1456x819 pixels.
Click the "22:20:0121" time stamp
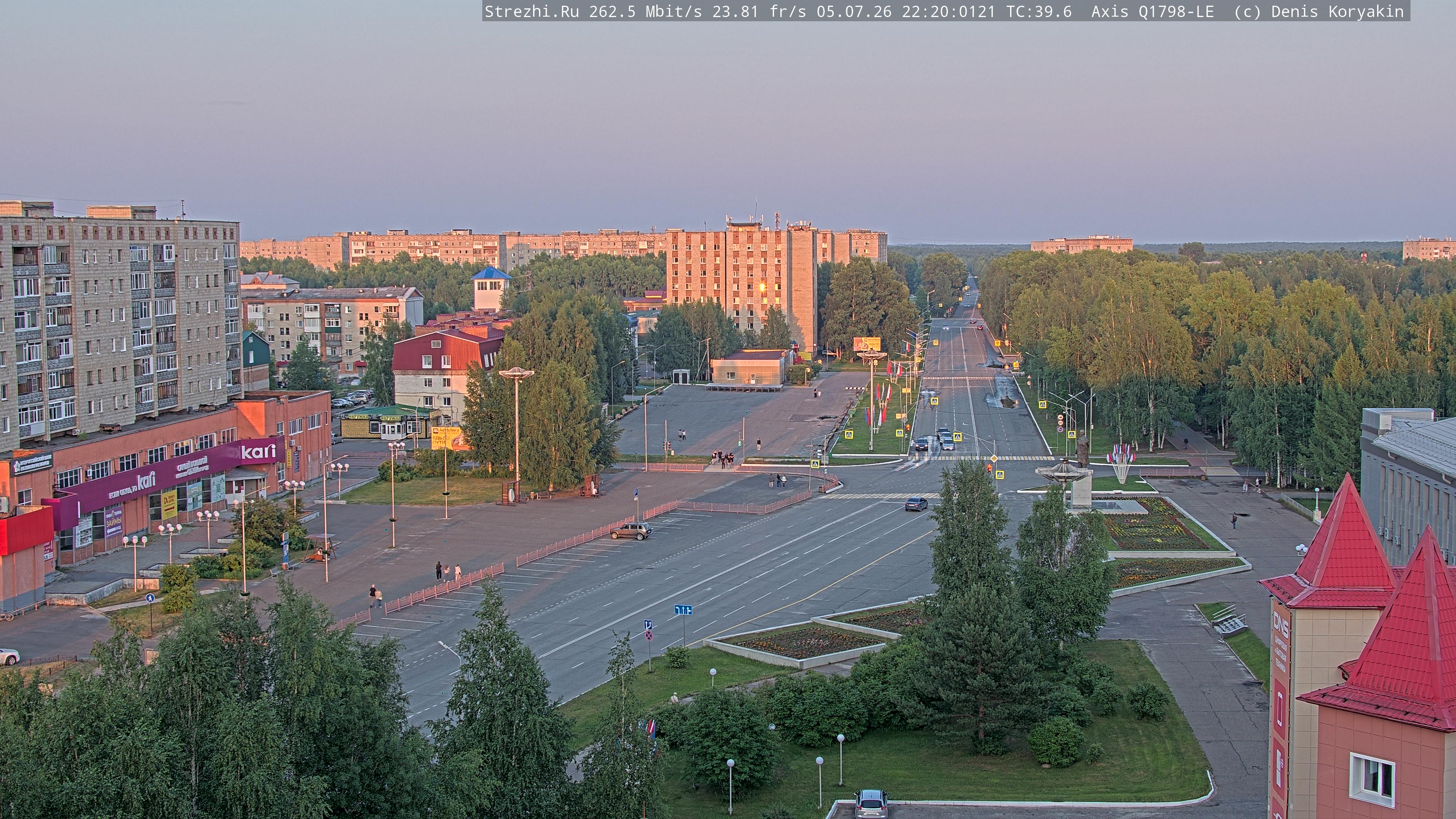[x=949, y=11]
